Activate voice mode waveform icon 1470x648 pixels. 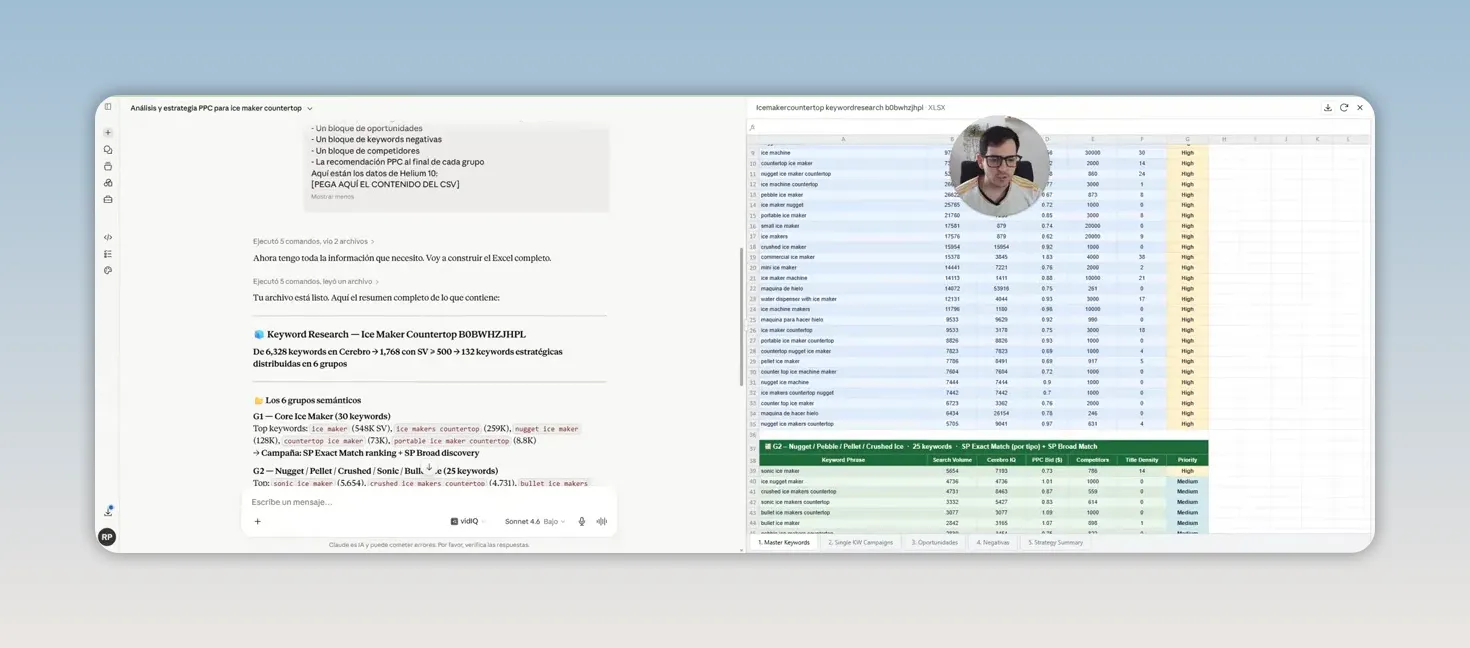click(602, 521)
